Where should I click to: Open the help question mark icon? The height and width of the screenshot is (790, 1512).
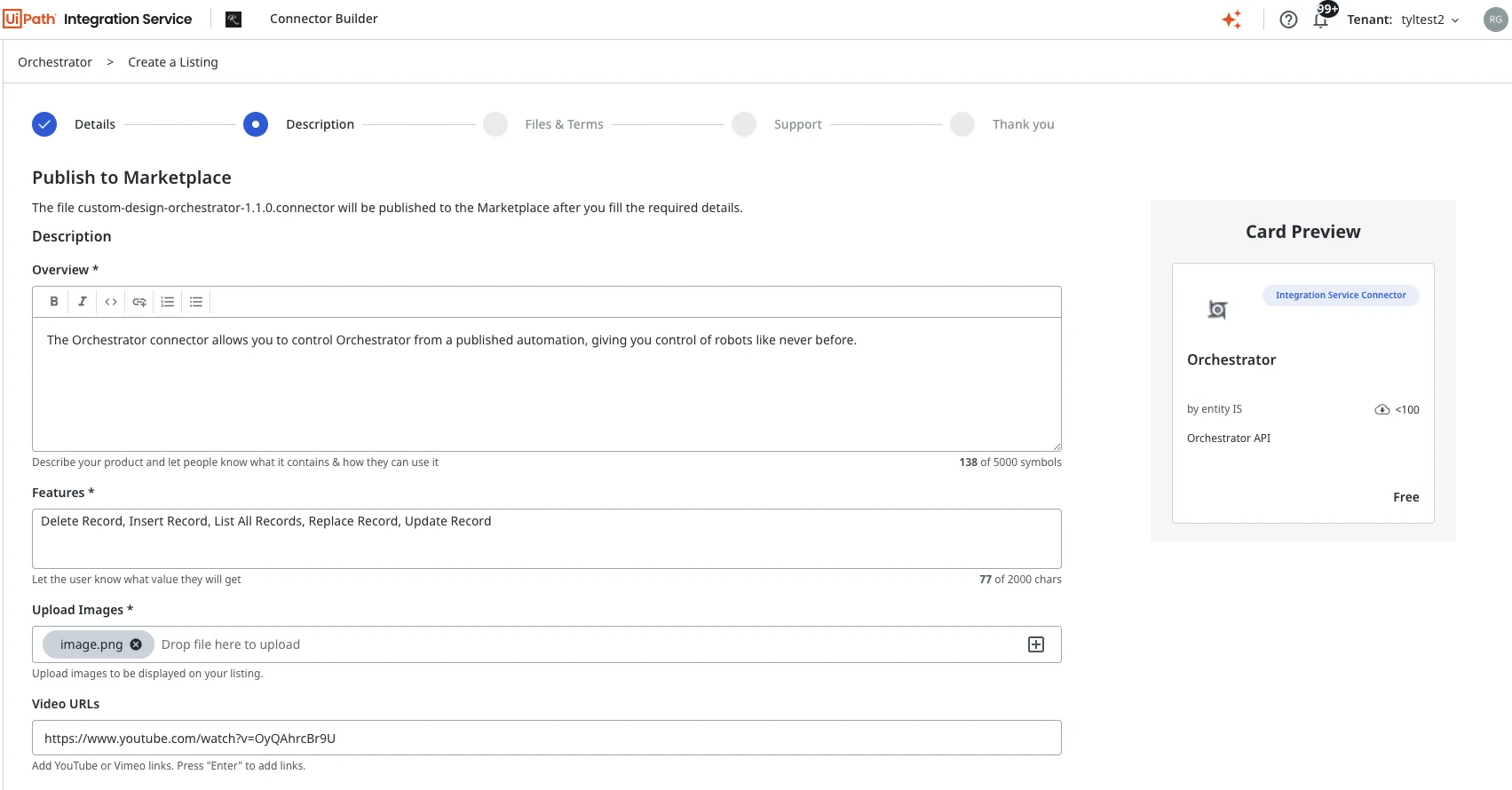coord(1288,20)
